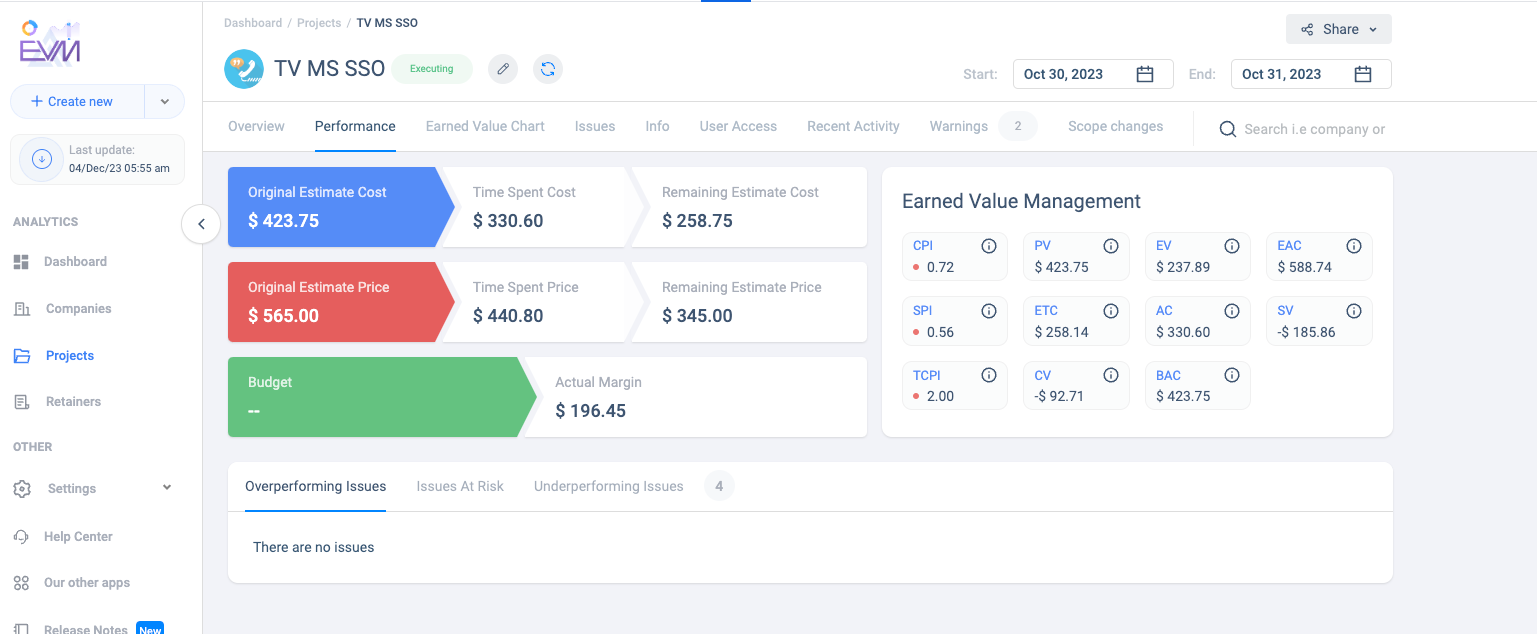This screenshot has width=1537, height=634.
Task: Open the Retainers sidebar item
Action: coord(73,402)
